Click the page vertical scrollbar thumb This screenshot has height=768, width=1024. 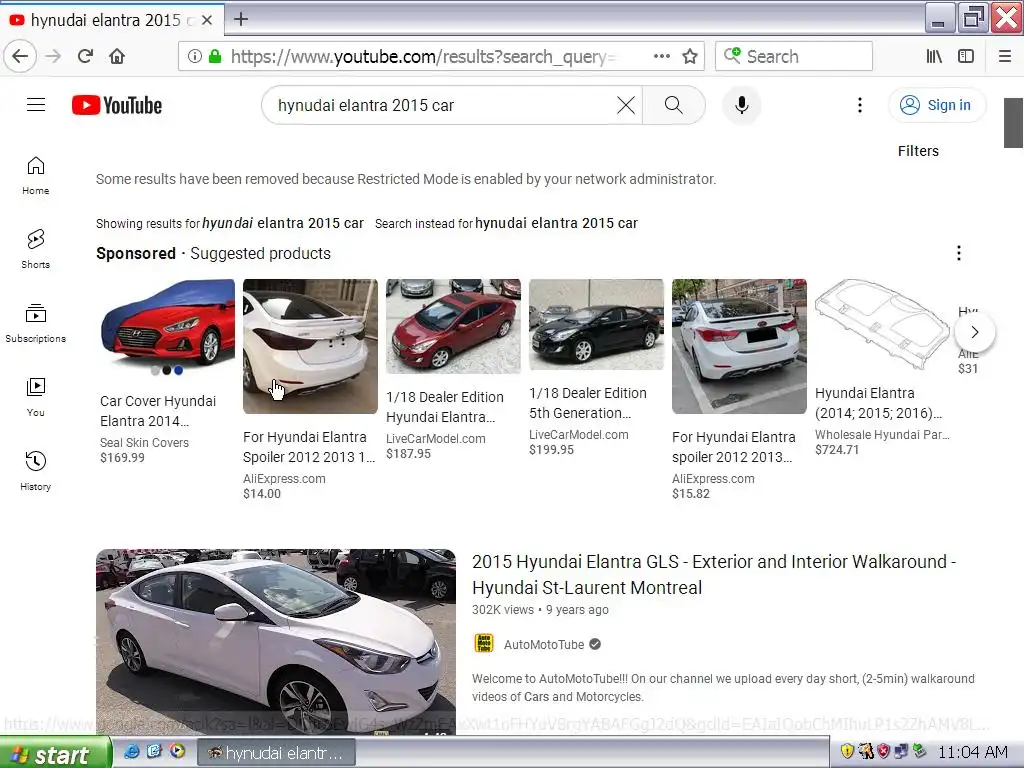[1013, 123]
